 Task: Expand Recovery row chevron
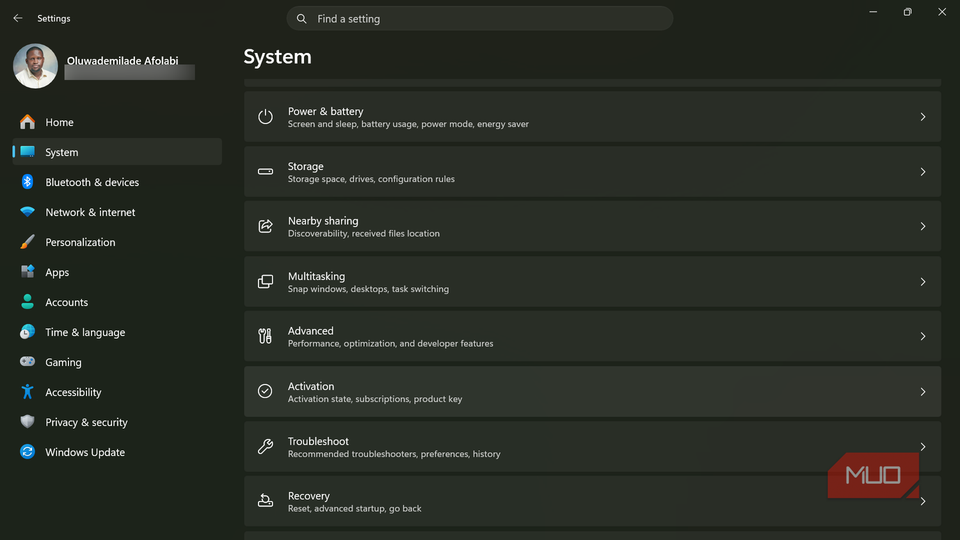point(923,501)
